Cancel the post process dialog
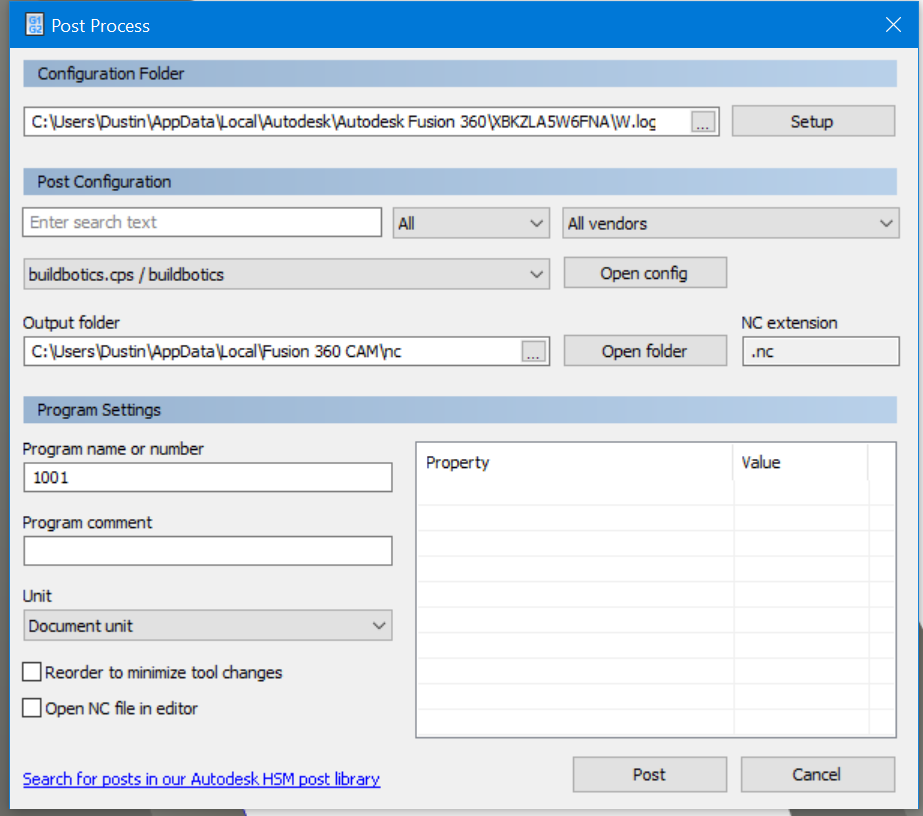 (x=817, y=774)
